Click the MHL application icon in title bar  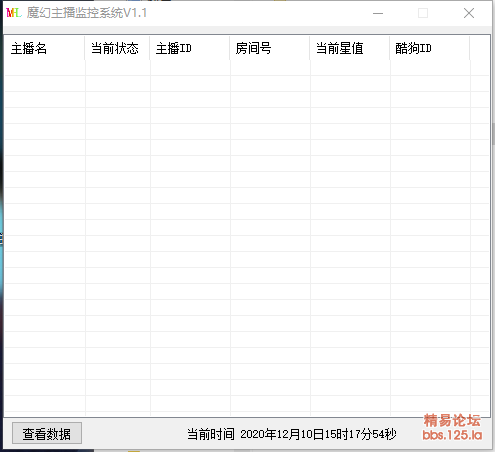pos(14,13)
